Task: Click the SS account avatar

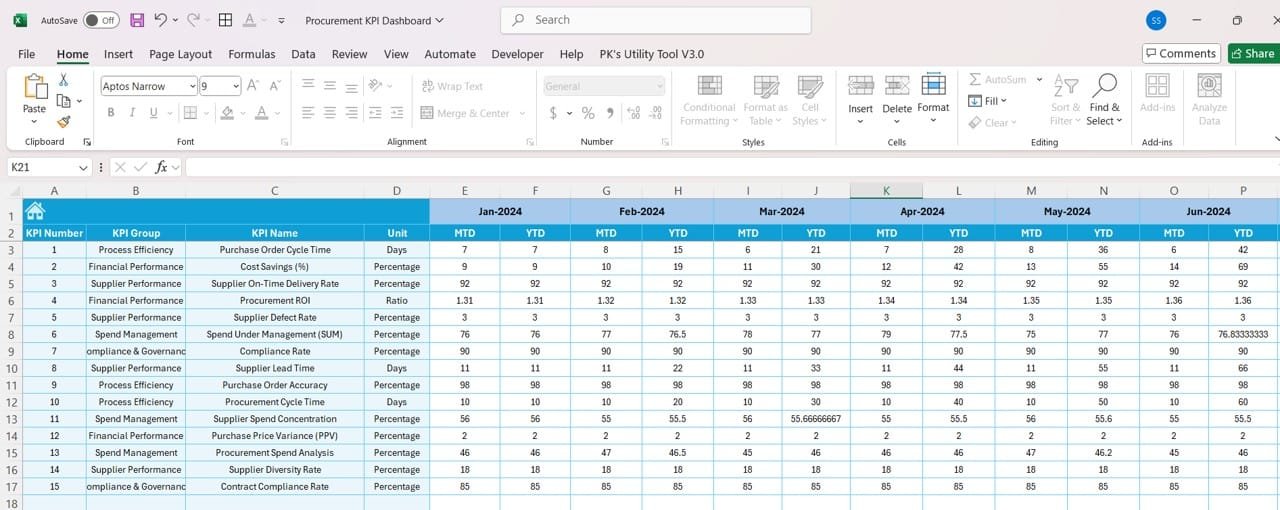Action: coord(1156,20)
